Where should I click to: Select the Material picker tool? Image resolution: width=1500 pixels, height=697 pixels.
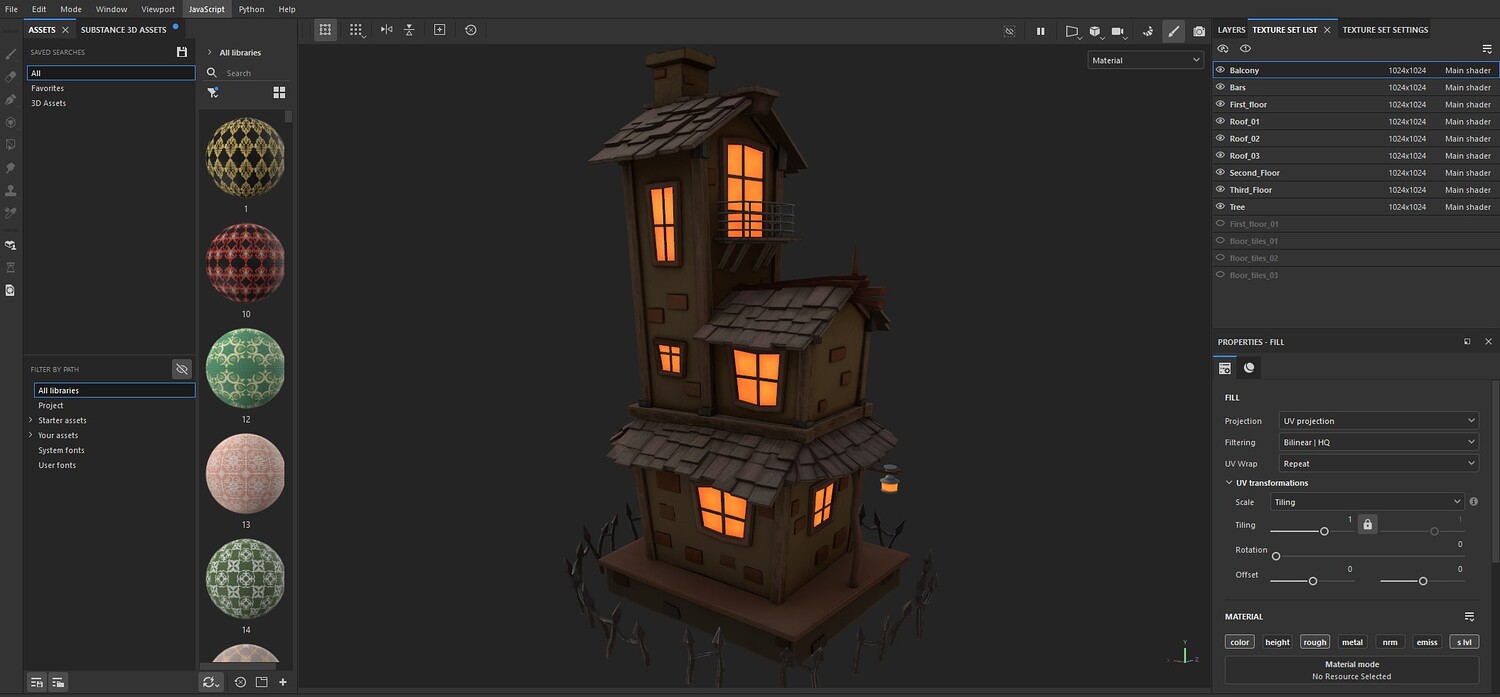click(x=10, y=213)
